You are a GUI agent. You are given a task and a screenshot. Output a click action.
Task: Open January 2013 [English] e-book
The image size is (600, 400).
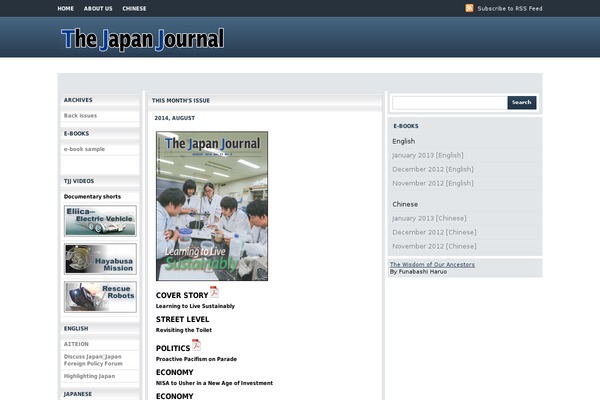point(427,155)
